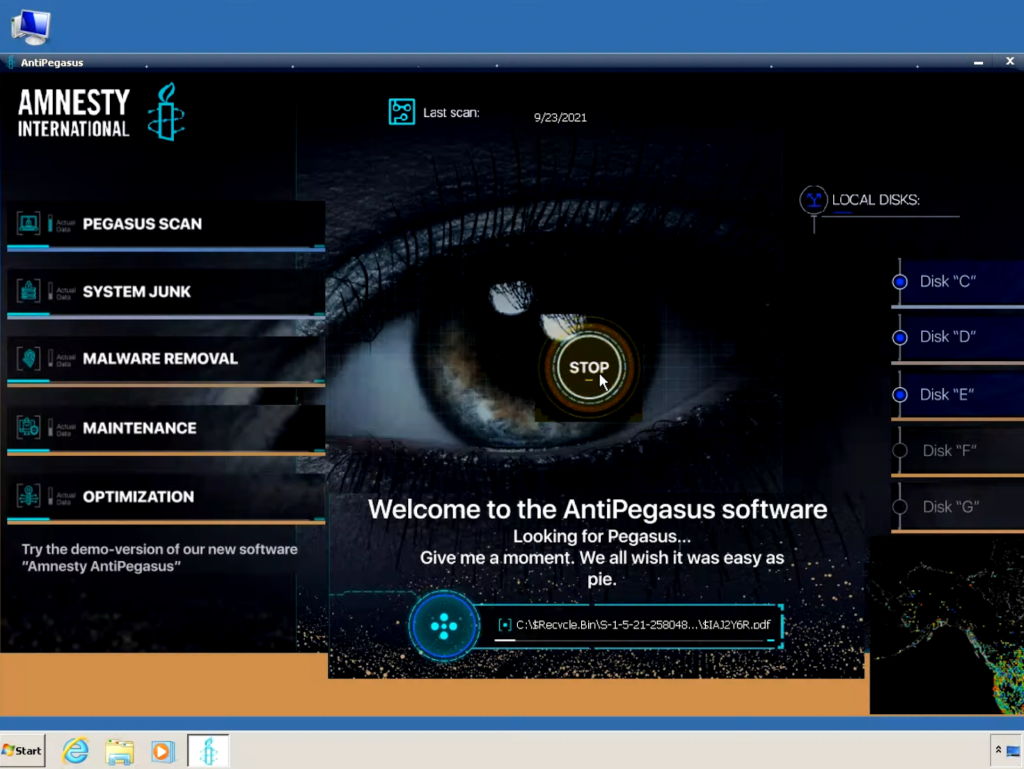Viewport: 1024px width, 769px height.
Task: Click the round scanning dots indicator
Action: point(444,627)
